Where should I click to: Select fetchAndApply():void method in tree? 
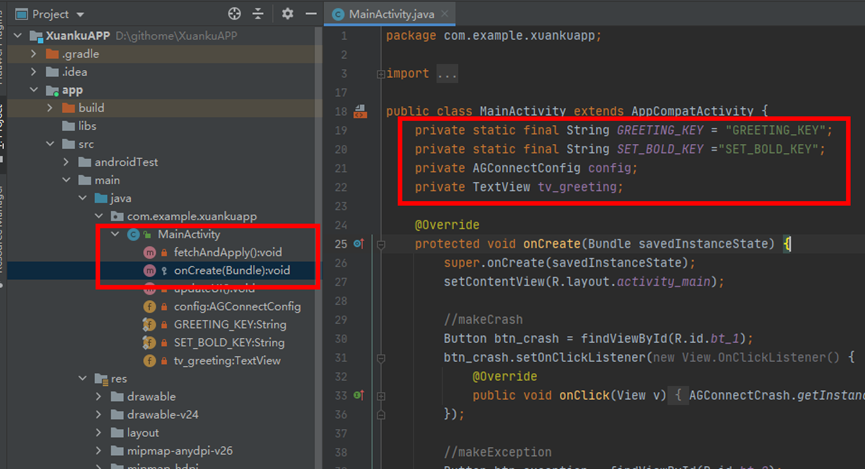[x=228, y=252]
